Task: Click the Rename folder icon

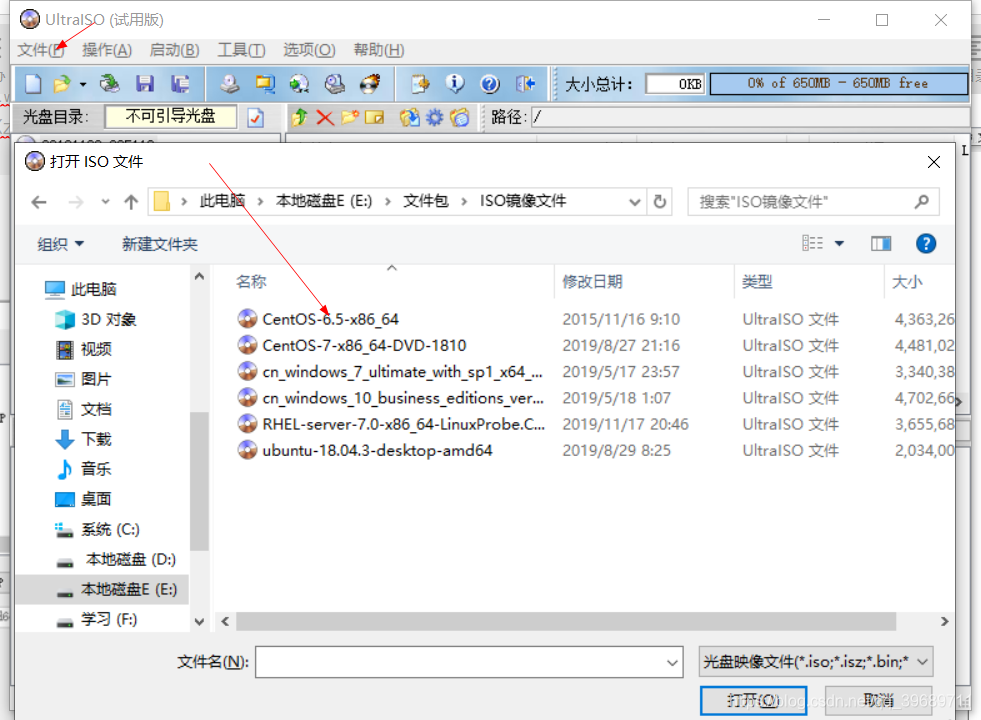Action: (x=375, y=117)
